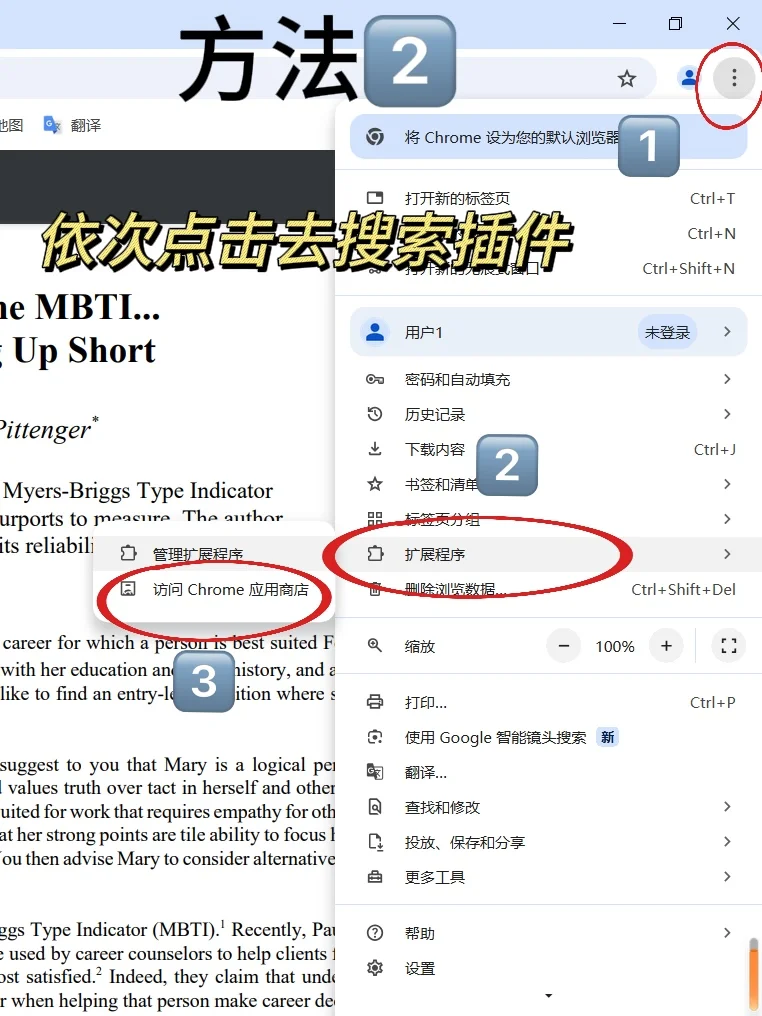The height and width of the screenshot is (1016, 762).
Task: Click the puzzle icon beside 管理扩展程序
Action: point(128,553)
